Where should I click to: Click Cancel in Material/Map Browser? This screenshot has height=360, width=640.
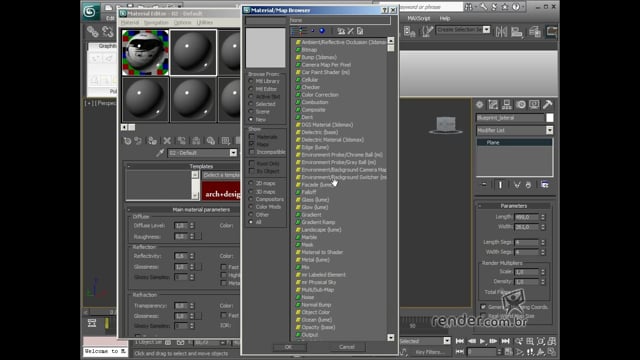point(347,347)
